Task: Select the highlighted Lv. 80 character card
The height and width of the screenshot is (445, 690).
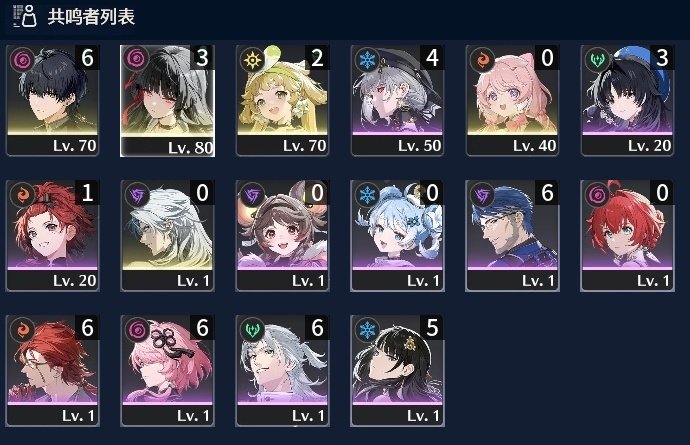Action: (167, 100)
